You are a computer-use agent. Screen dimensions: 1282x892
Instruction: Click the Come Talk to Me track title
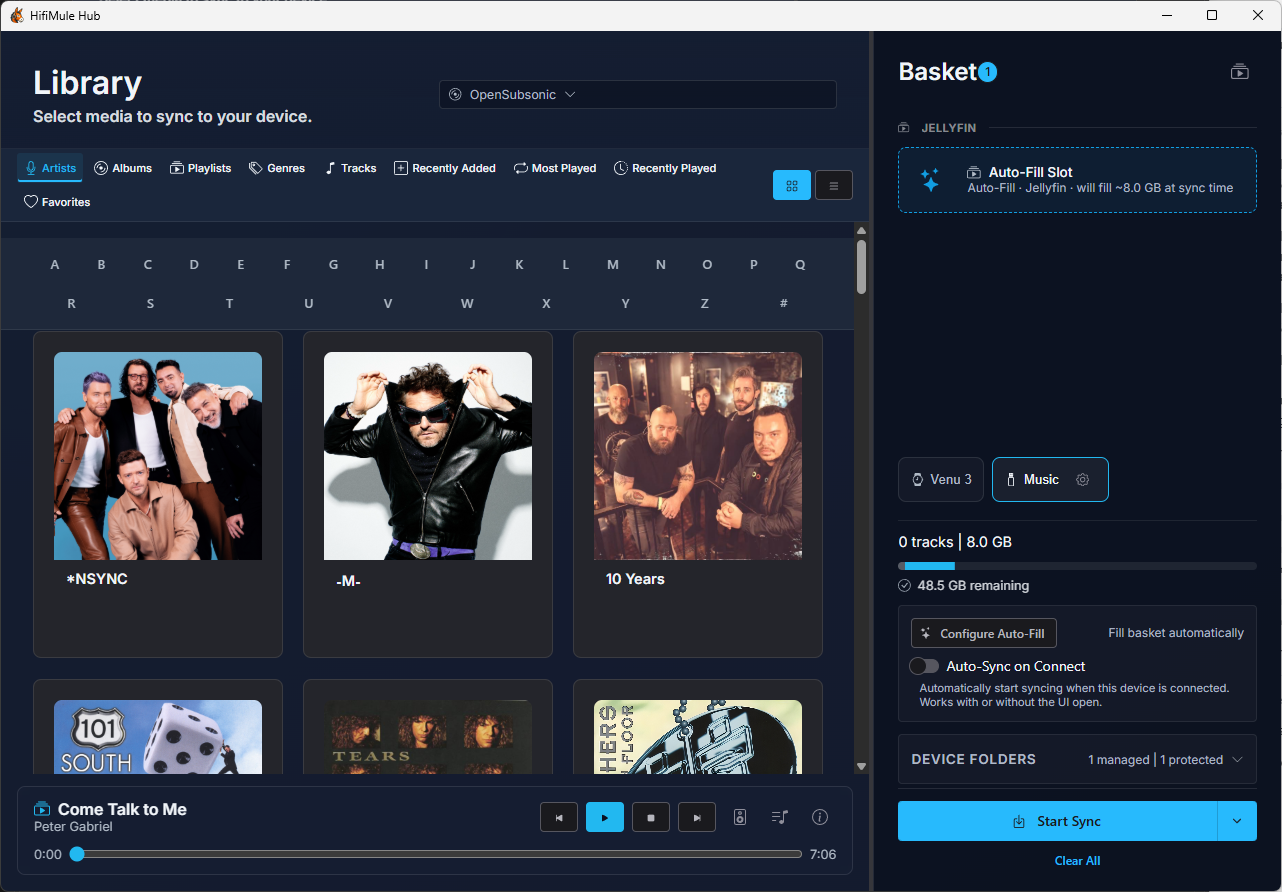(122, 809)
